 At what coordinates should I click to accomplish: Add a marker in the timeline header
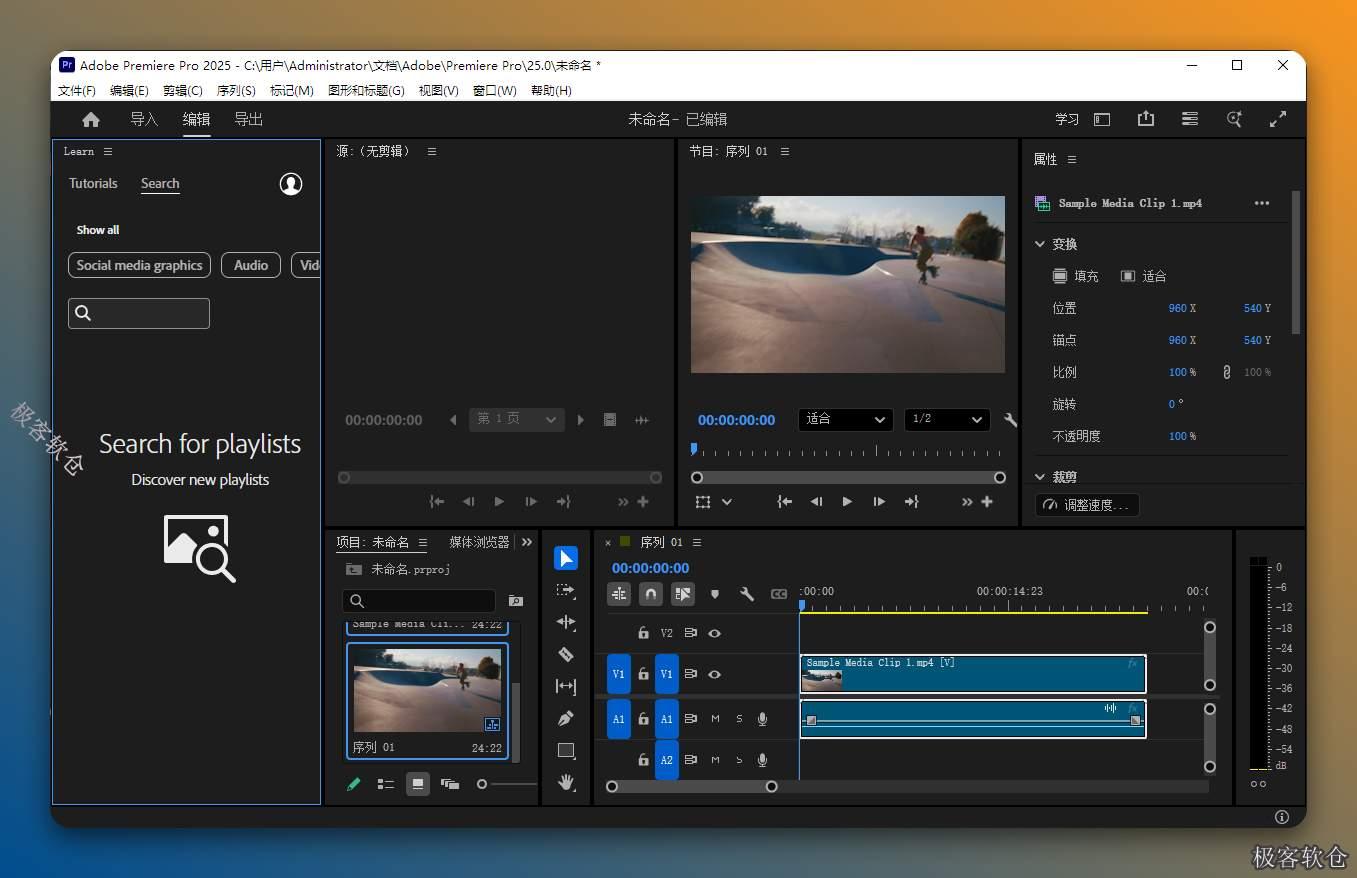(715, 594)
